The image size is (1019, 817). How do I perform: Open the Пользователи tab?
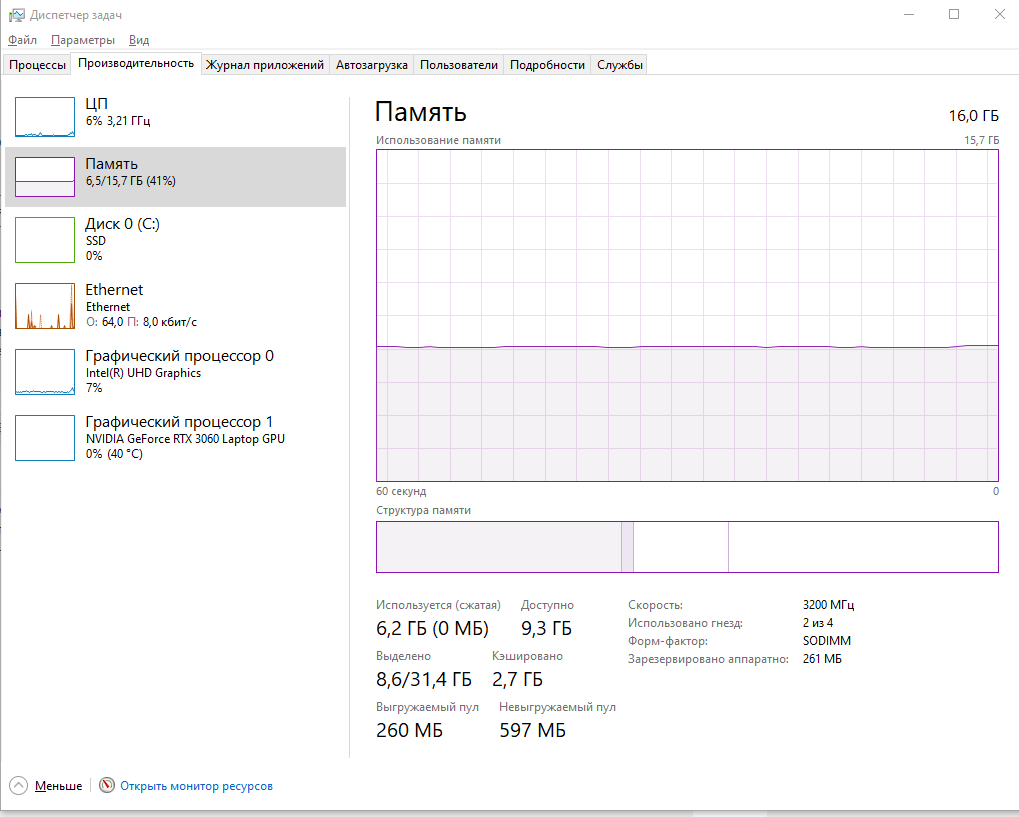pos(459,65)
